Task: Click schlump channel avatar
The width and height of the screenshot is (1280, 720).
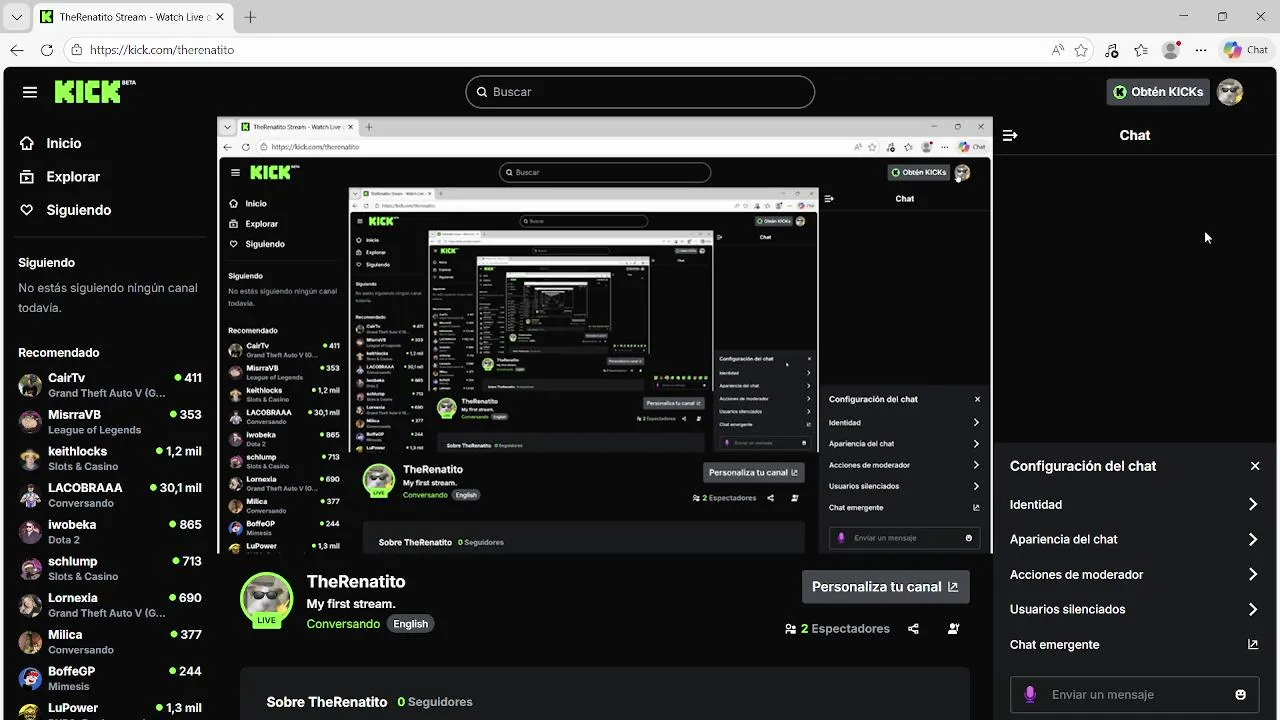Action: [30, 568]
